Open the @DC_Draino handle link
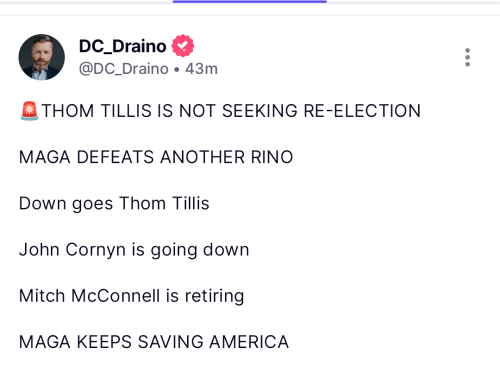 124,69
